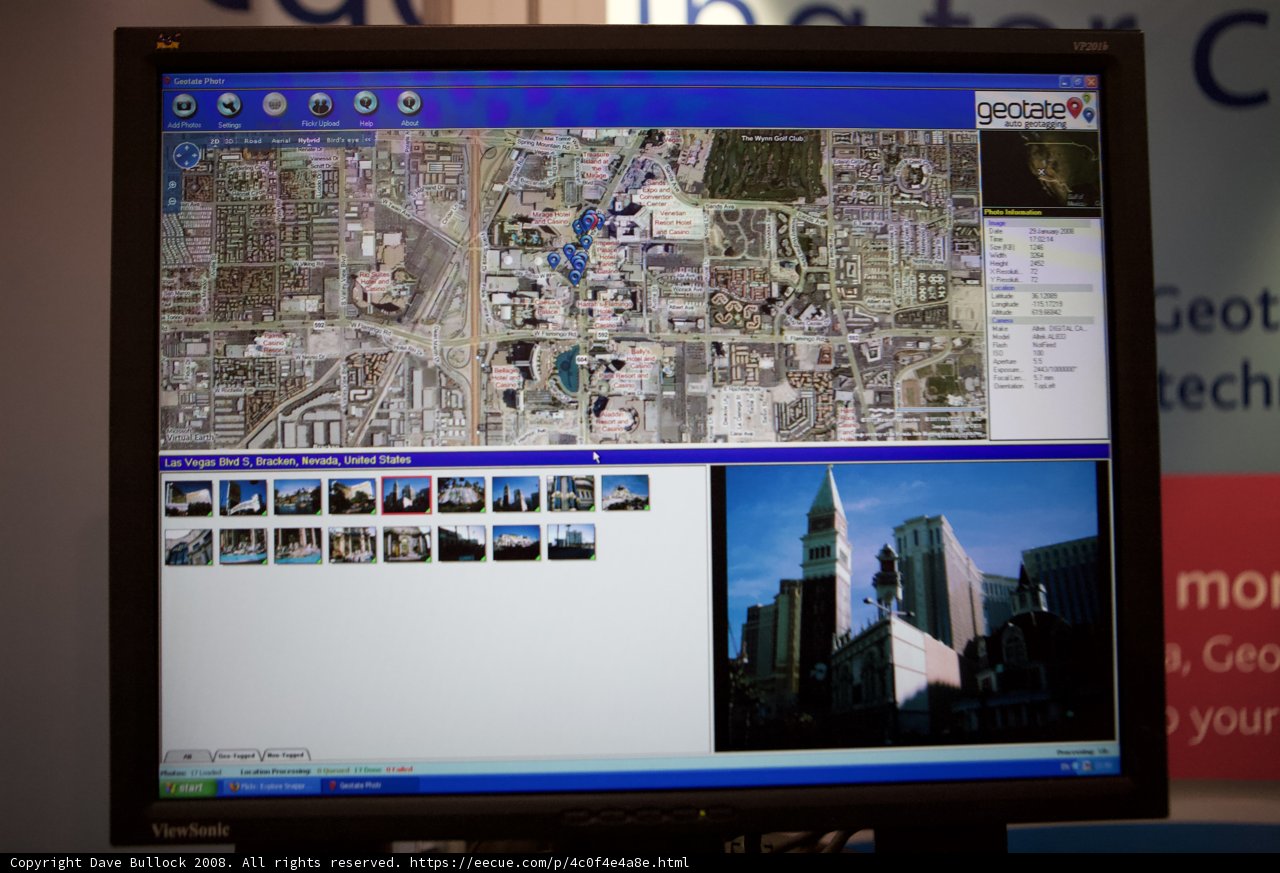1280x873 pixels.
Task: Select the first thumbnail in the bottom row
Action: 189,547
